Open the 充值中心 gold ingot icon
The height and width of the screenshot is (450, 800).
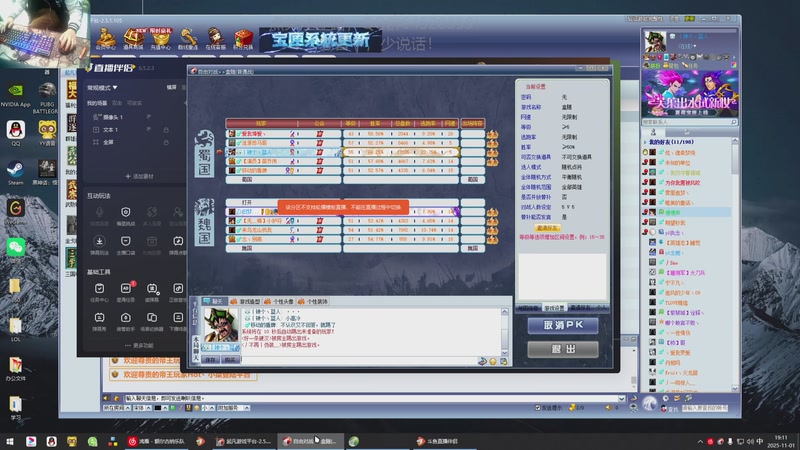tap(161, 39)
